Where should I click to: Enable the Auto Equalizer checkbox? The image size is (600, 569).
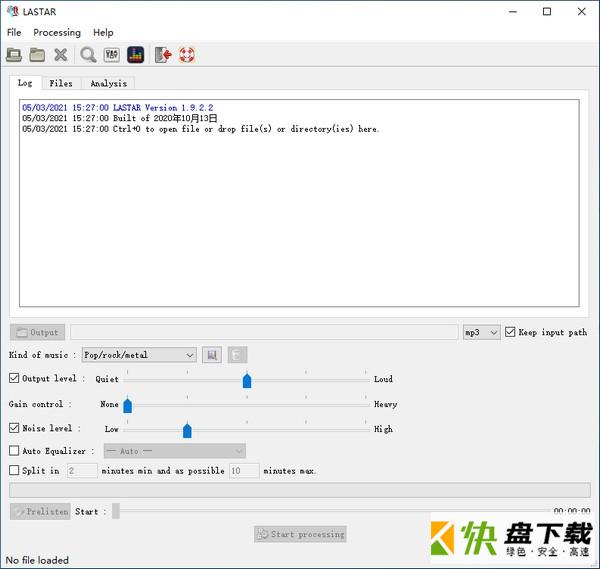coord(14,450)
